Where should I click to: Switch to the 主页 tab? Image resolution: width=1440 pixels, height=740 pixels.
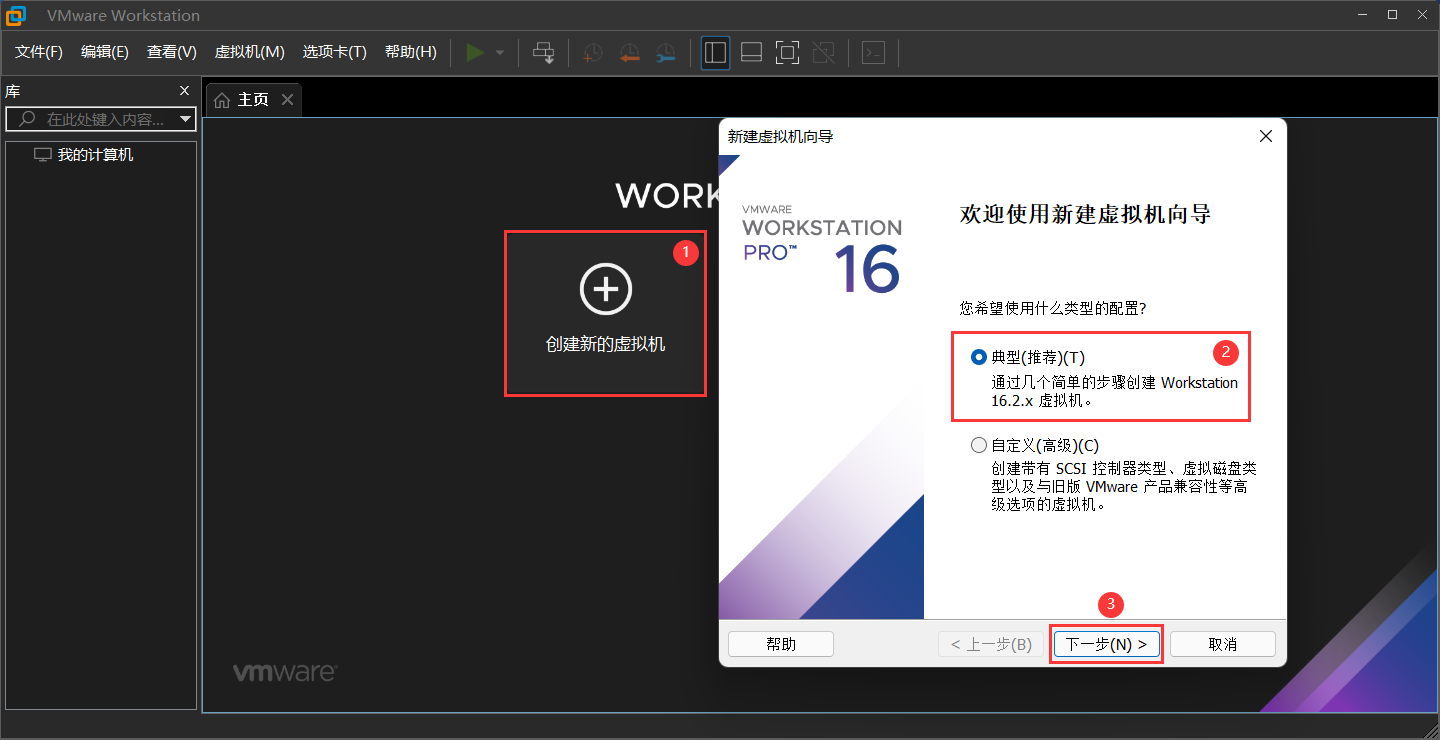coord(253,100)
